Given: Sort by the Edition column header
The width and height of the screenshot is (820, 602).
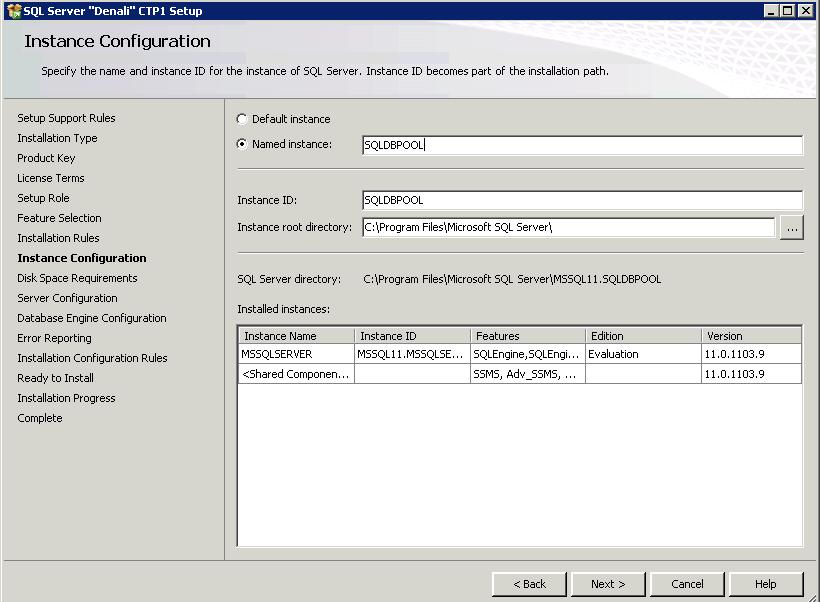Looking at the screenshot, I should 642,336.
